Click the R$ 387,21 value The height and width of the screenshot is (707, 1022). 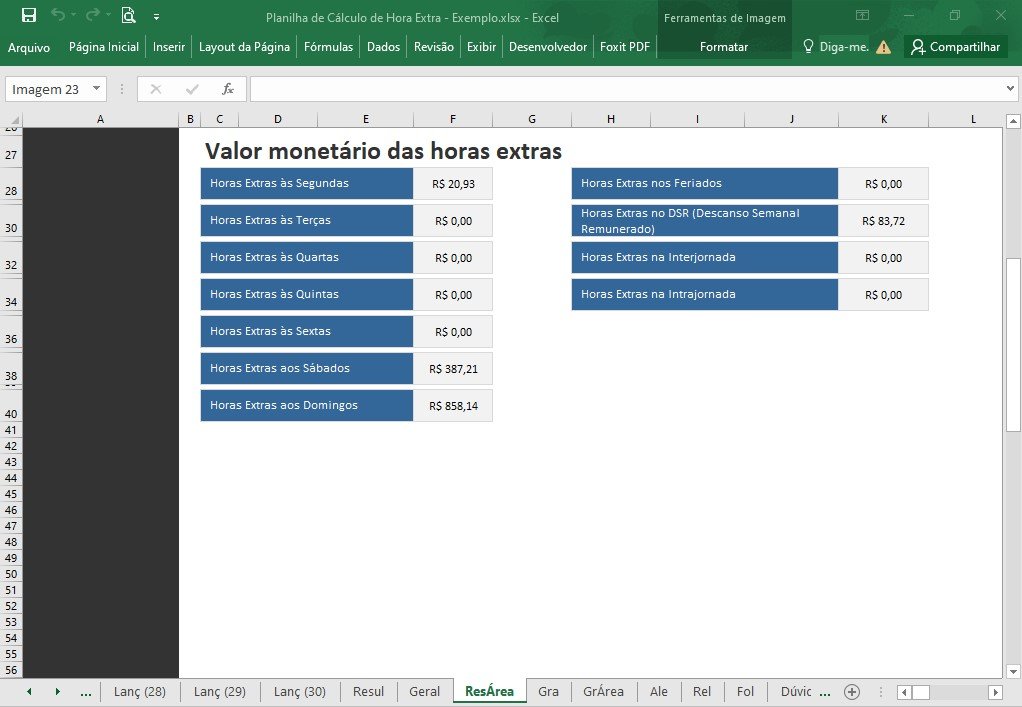(453, 369)
